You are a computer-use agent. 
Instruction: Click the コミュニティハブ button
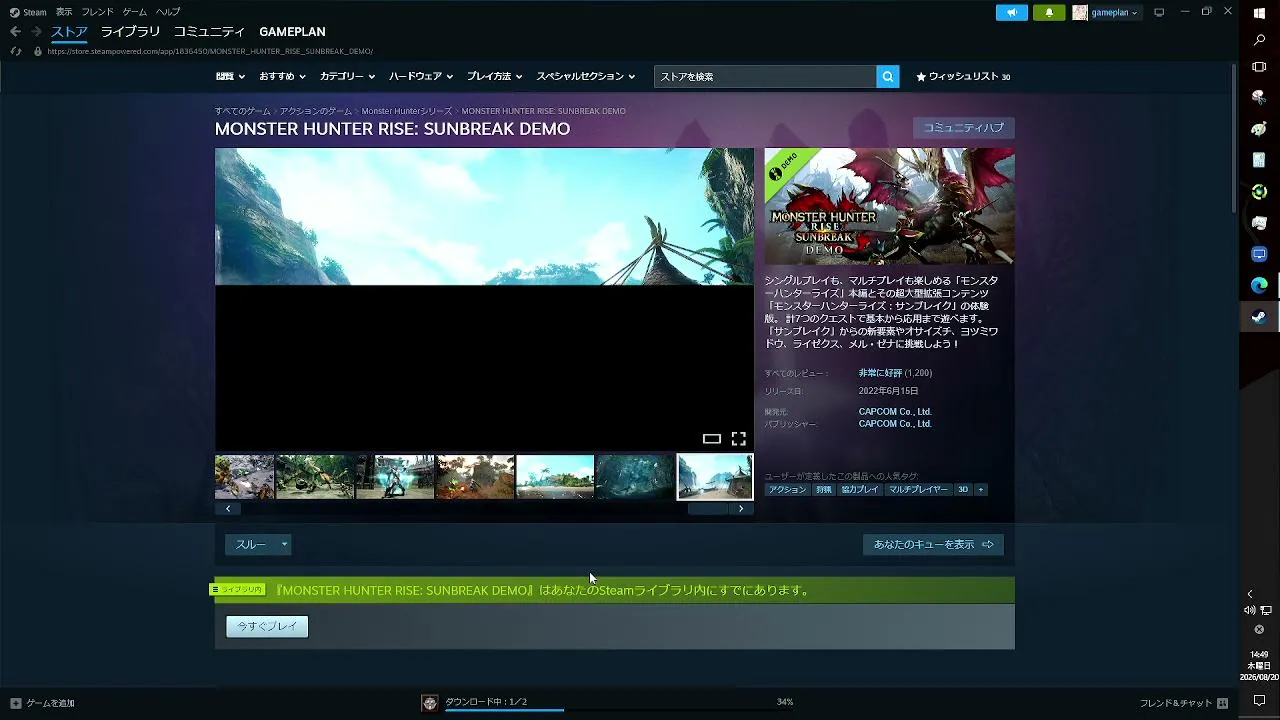click(x=963, y=128)
